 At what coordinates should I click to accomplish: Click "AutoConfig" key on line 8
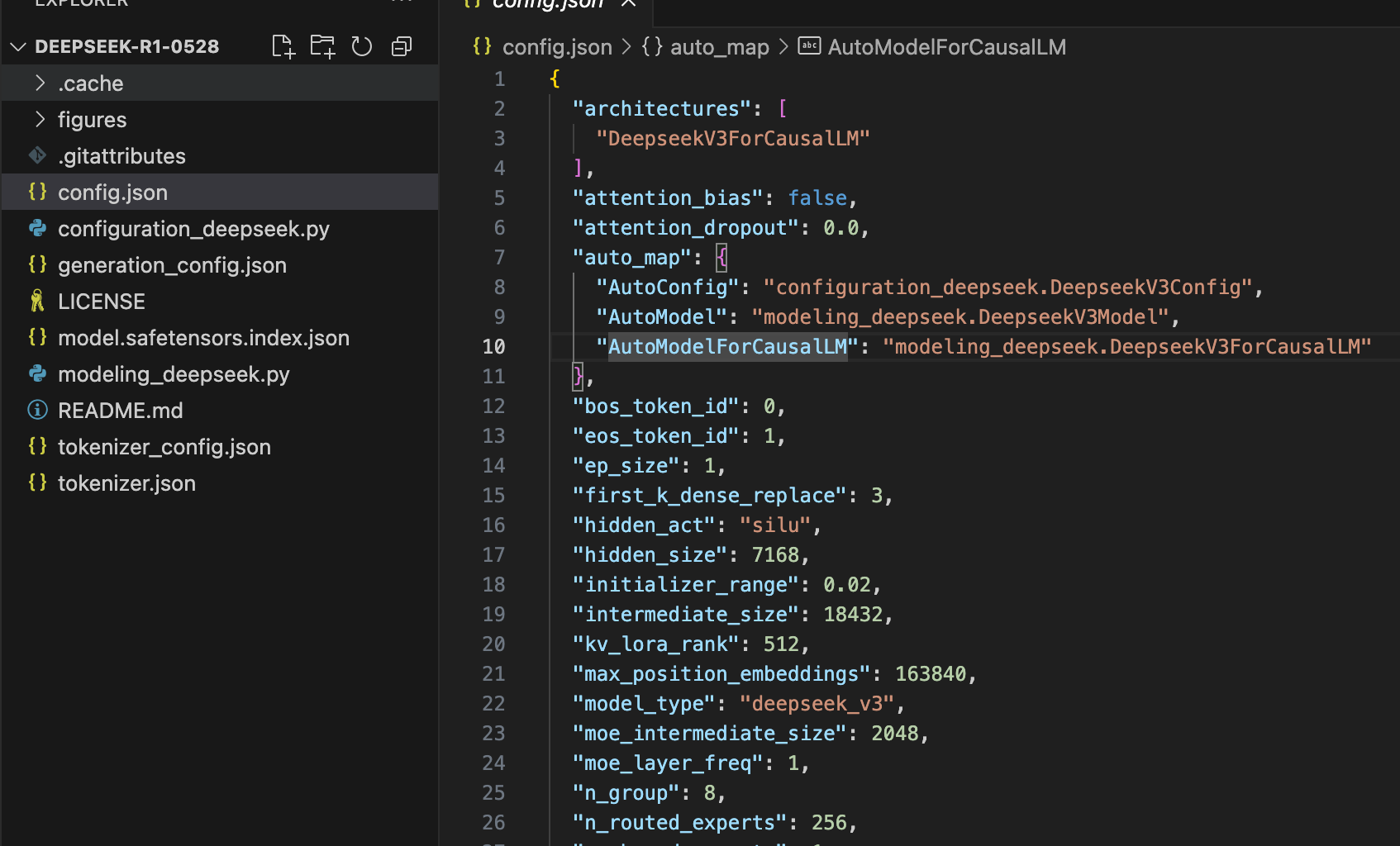668,288
